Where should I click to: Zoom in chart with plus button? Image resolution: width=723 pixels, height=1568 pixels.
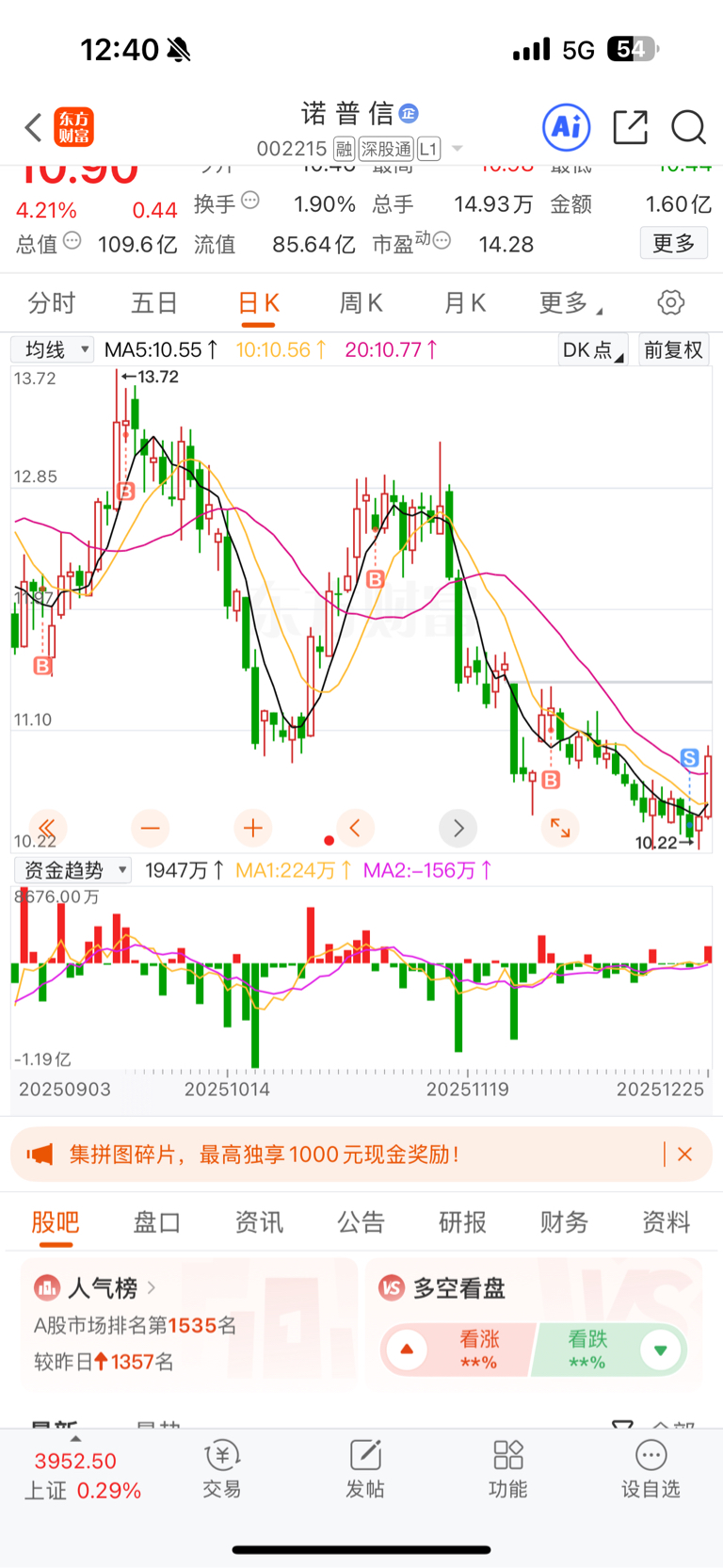[252, 829]
